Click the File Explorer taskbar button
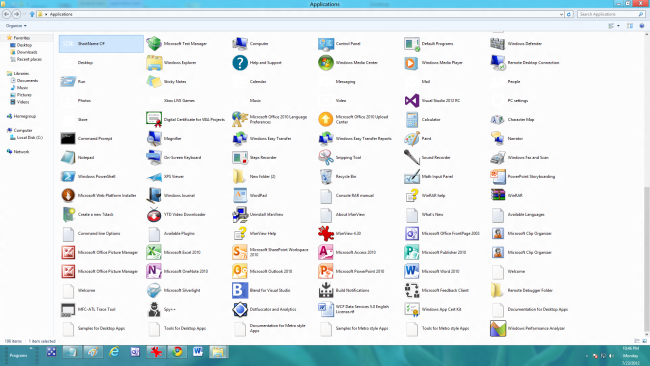The width and height of the screenshot is (650, 366). click(218, 352)
